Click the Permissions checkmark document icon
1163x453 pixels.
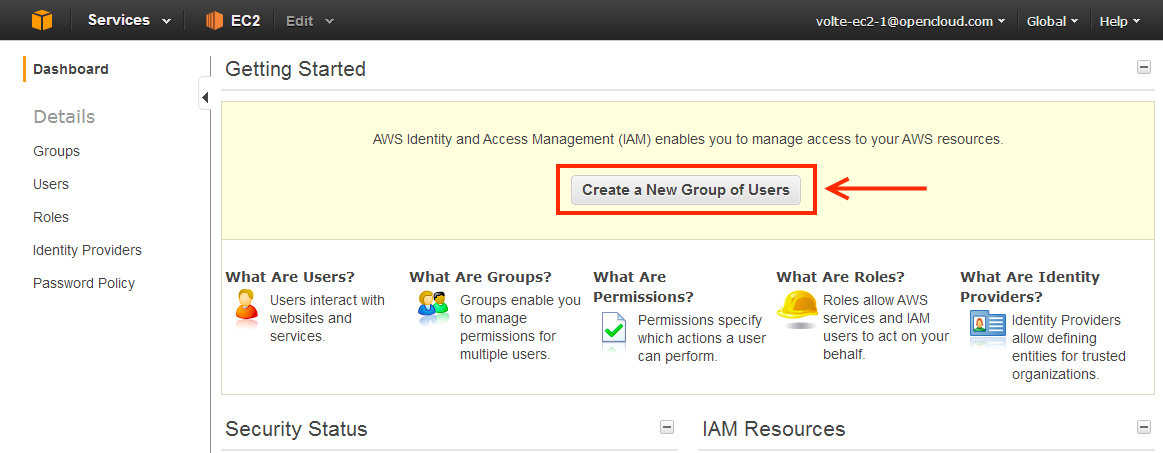pos(613,330)
